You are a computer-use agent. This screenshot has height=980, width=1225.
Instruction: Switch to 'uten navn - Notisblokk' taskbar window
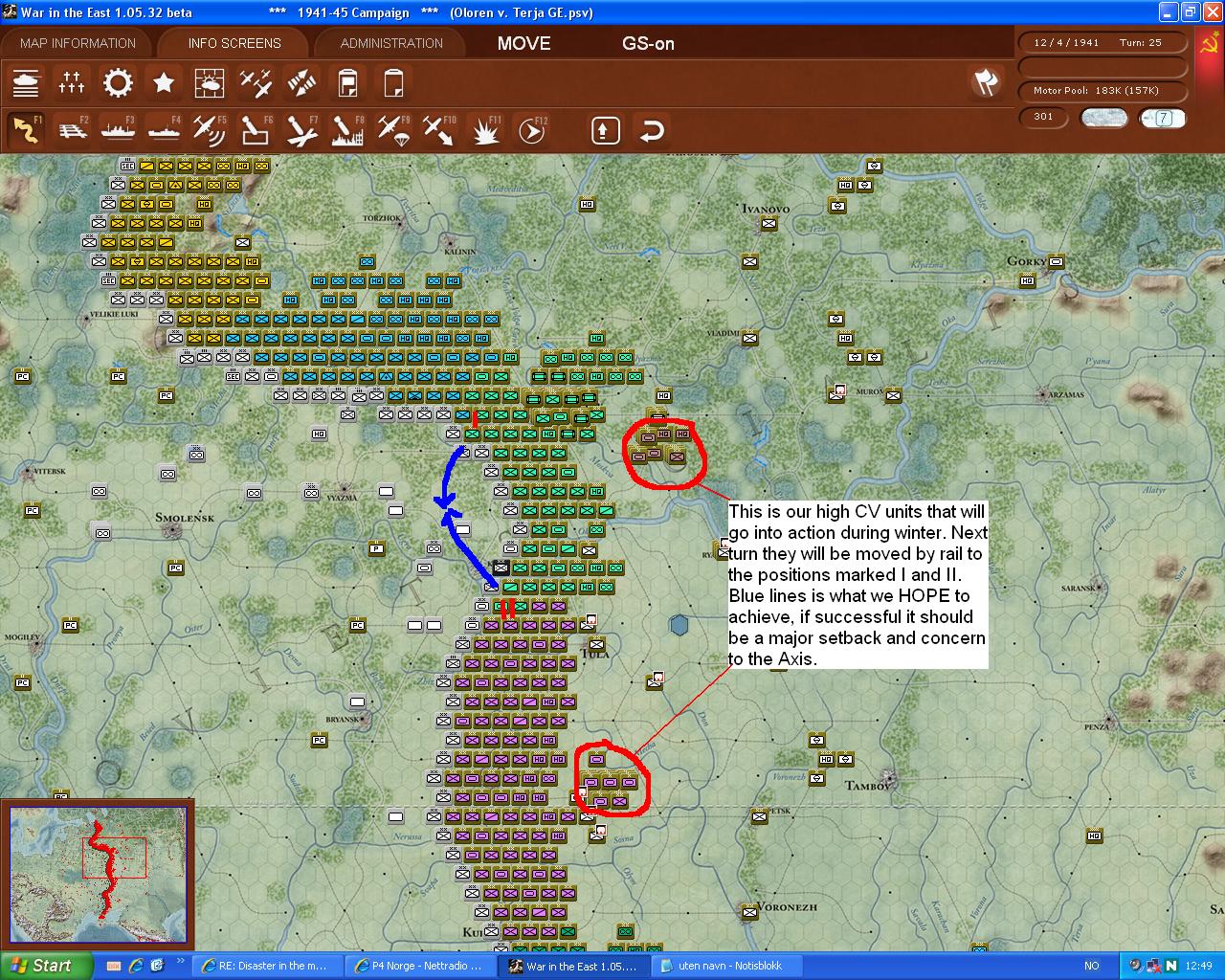729,966
